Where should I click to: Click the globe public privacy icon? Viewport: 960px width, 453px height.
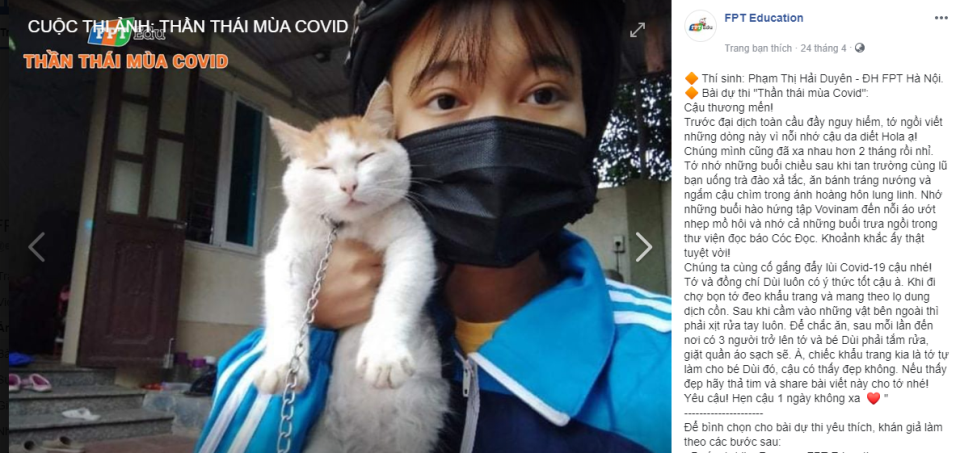pyautogui.click(x=860, y=48)
